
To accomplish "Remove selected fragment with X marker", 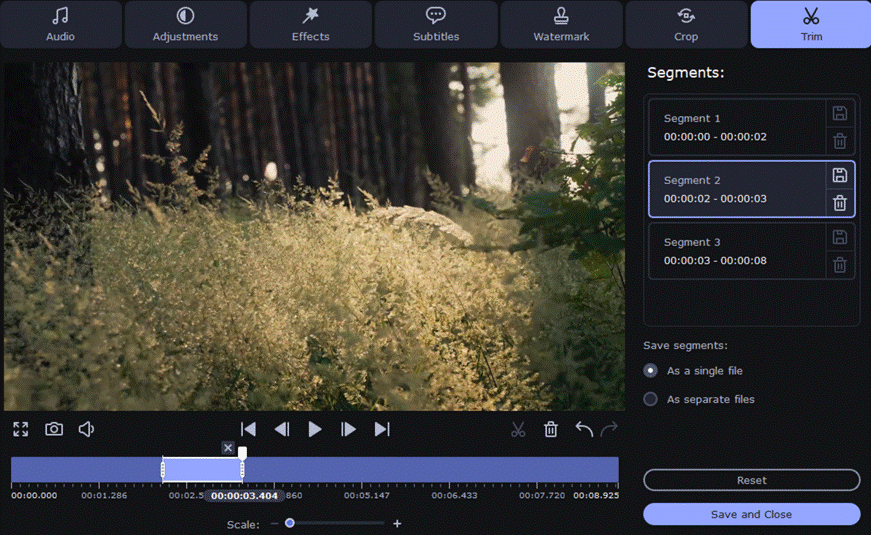I will click(228, 448).
